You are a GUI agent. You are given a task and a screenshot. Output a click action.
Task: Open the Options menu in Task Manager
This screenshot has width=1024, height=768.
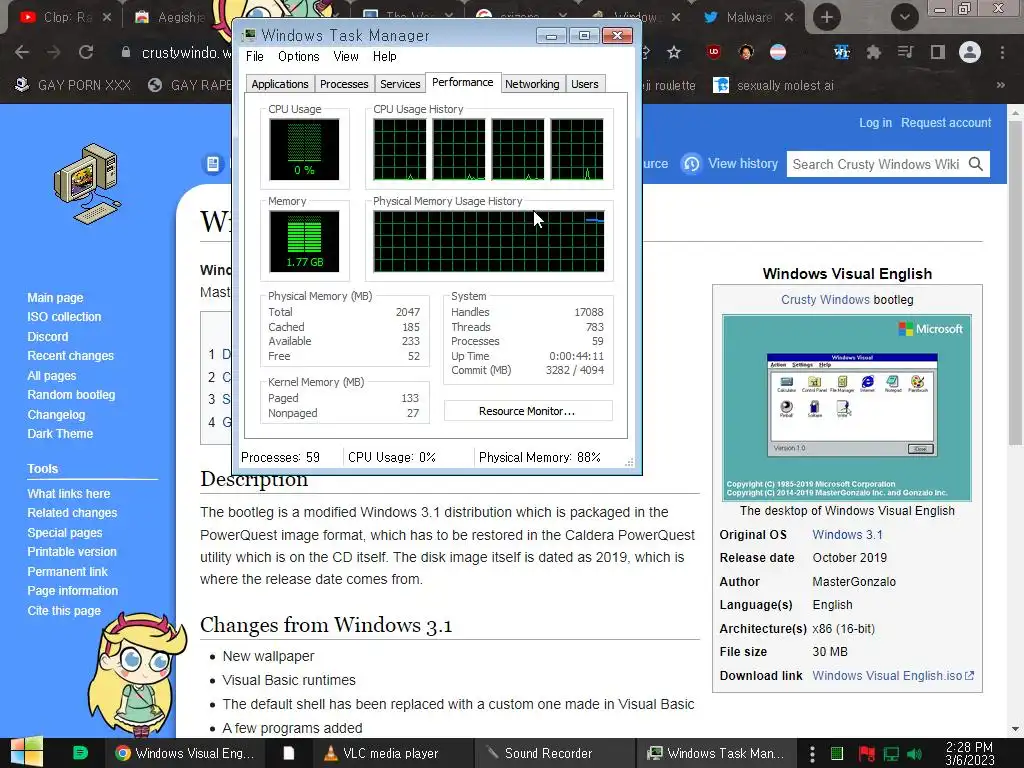click(x=298, y=57)
